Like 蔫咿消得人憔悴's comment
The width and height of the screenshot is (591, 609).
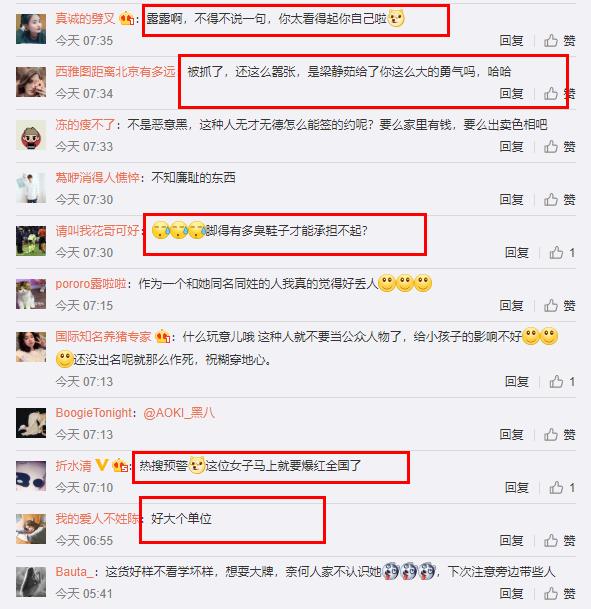(559, 200)
